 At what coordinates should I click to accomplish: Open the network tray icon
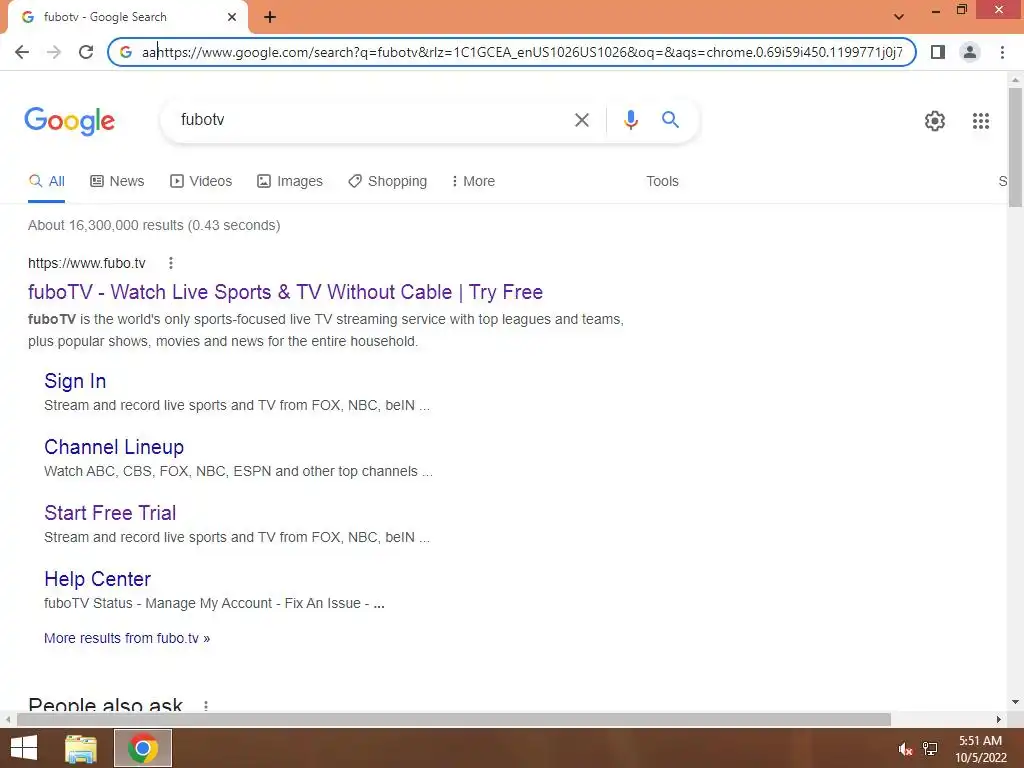pyautogui.click(x=930, y=749)
